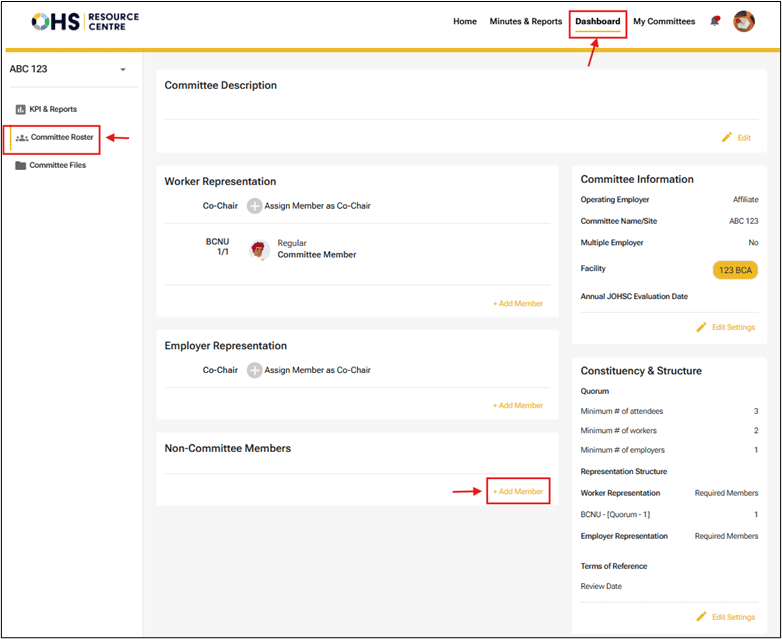The height and width of the screenshot is (639, 782).
Task: Select the BCNU committee member avatar
Action: [x=259, y=249]
